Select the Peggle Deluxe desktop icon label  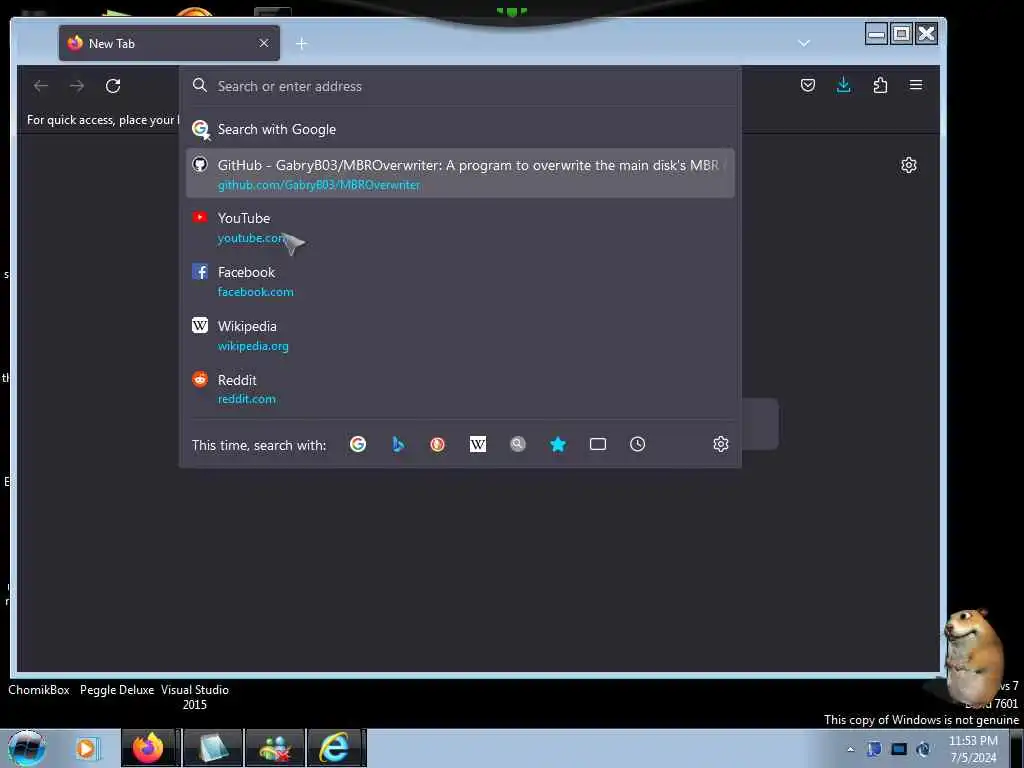pyautogui.click(x=117, y=690)
